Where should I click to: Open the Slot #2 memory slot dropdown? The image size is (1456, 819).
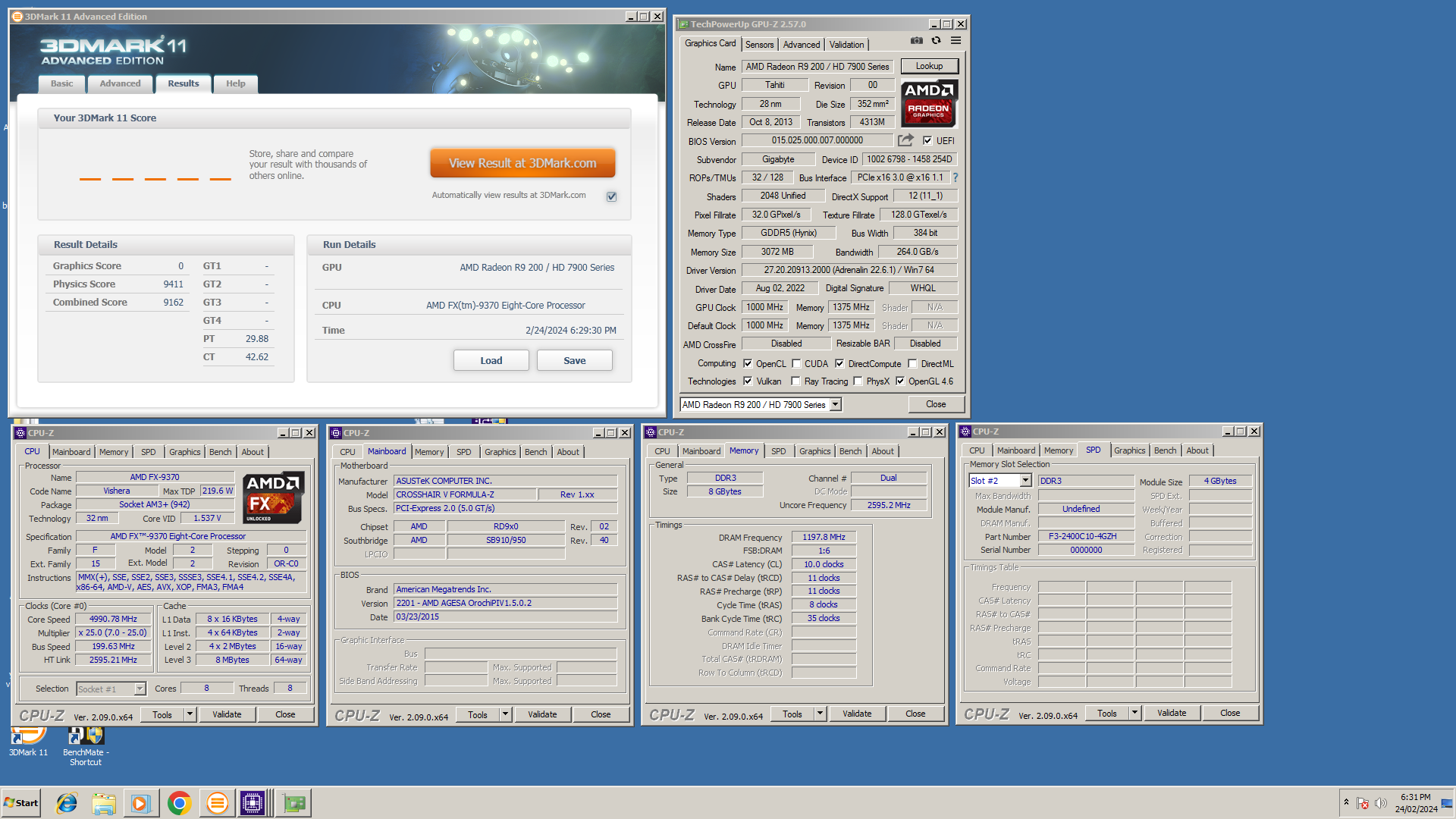(x=1025, y=481)
